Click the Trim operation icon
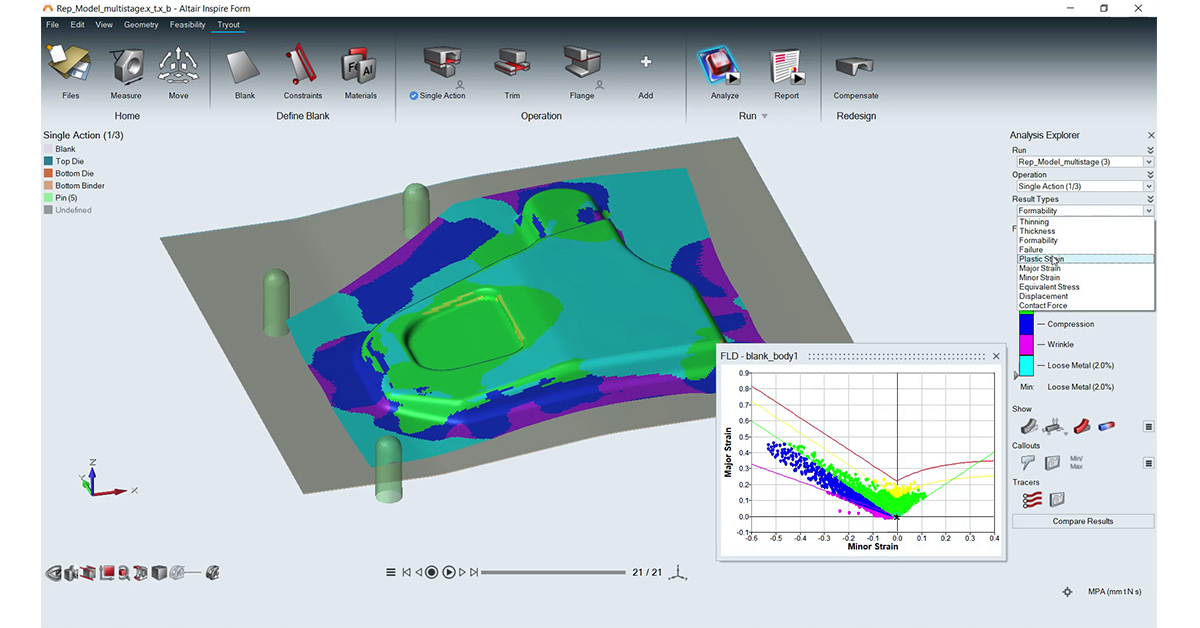 pyautogui.click(x=512, y=64)
